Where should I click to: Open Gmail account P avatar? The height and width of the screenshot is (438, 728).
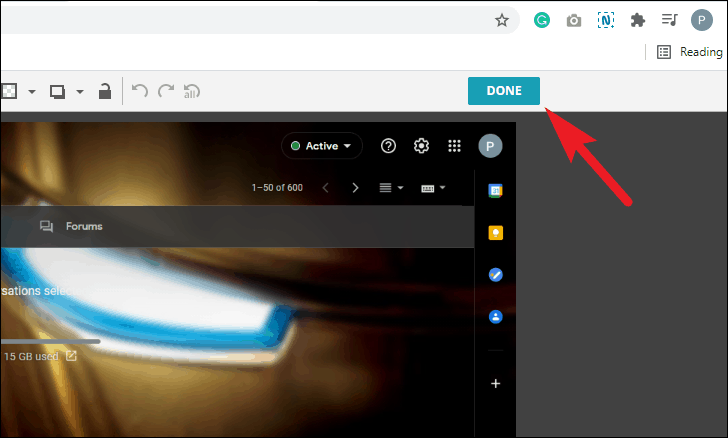[x=490, y=146]
